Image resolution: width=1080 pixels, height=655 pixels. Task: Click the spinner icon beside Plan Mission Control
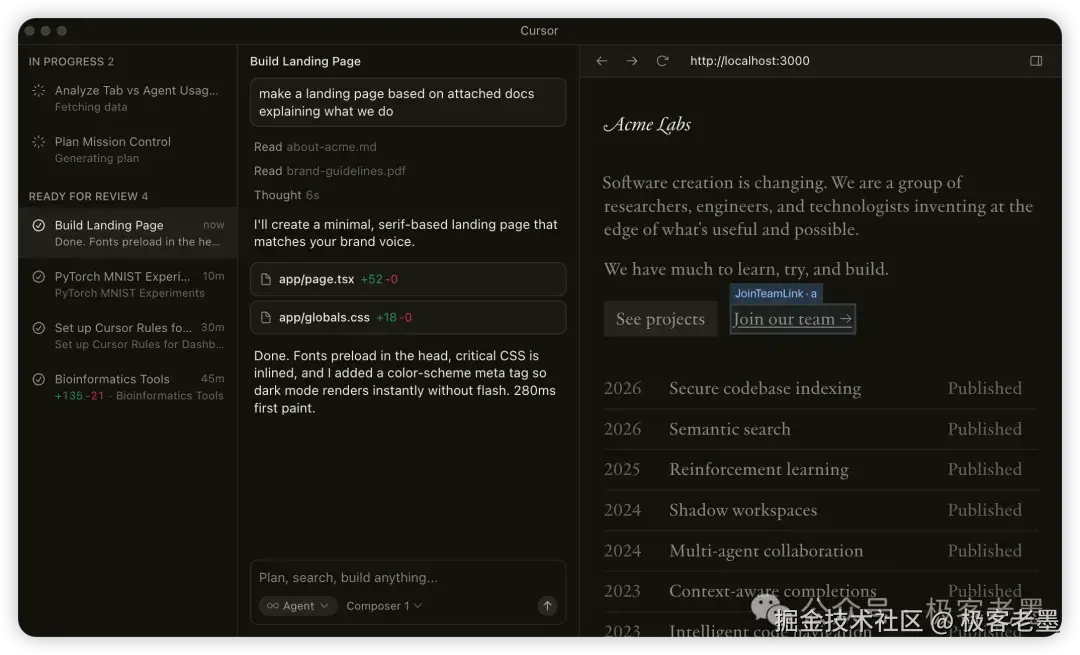[x=39, y=142]
